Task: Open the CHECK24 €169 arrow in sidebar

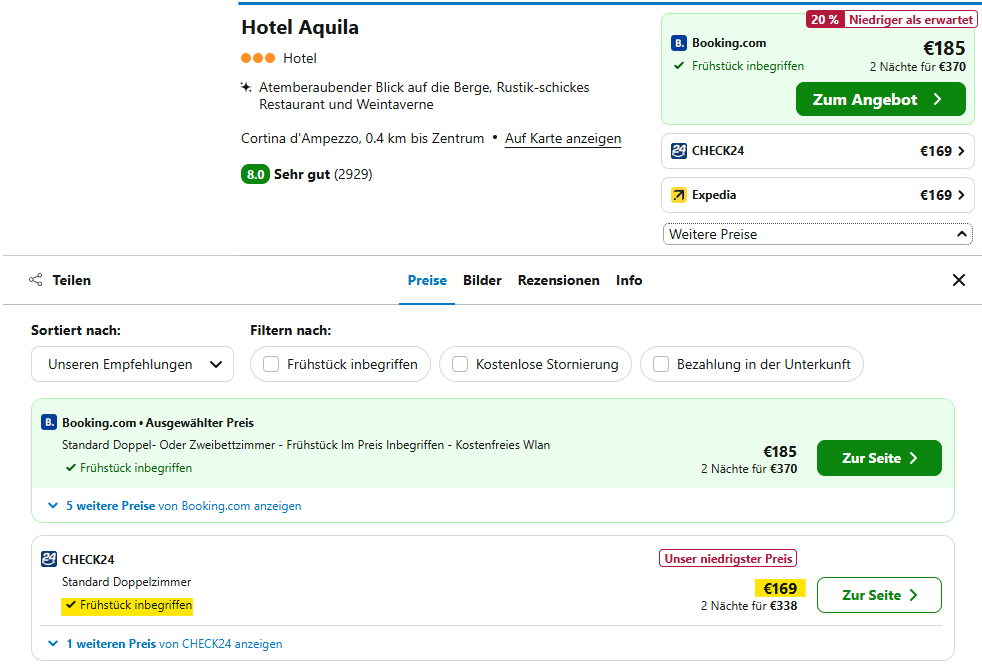Action: point(961,151)
